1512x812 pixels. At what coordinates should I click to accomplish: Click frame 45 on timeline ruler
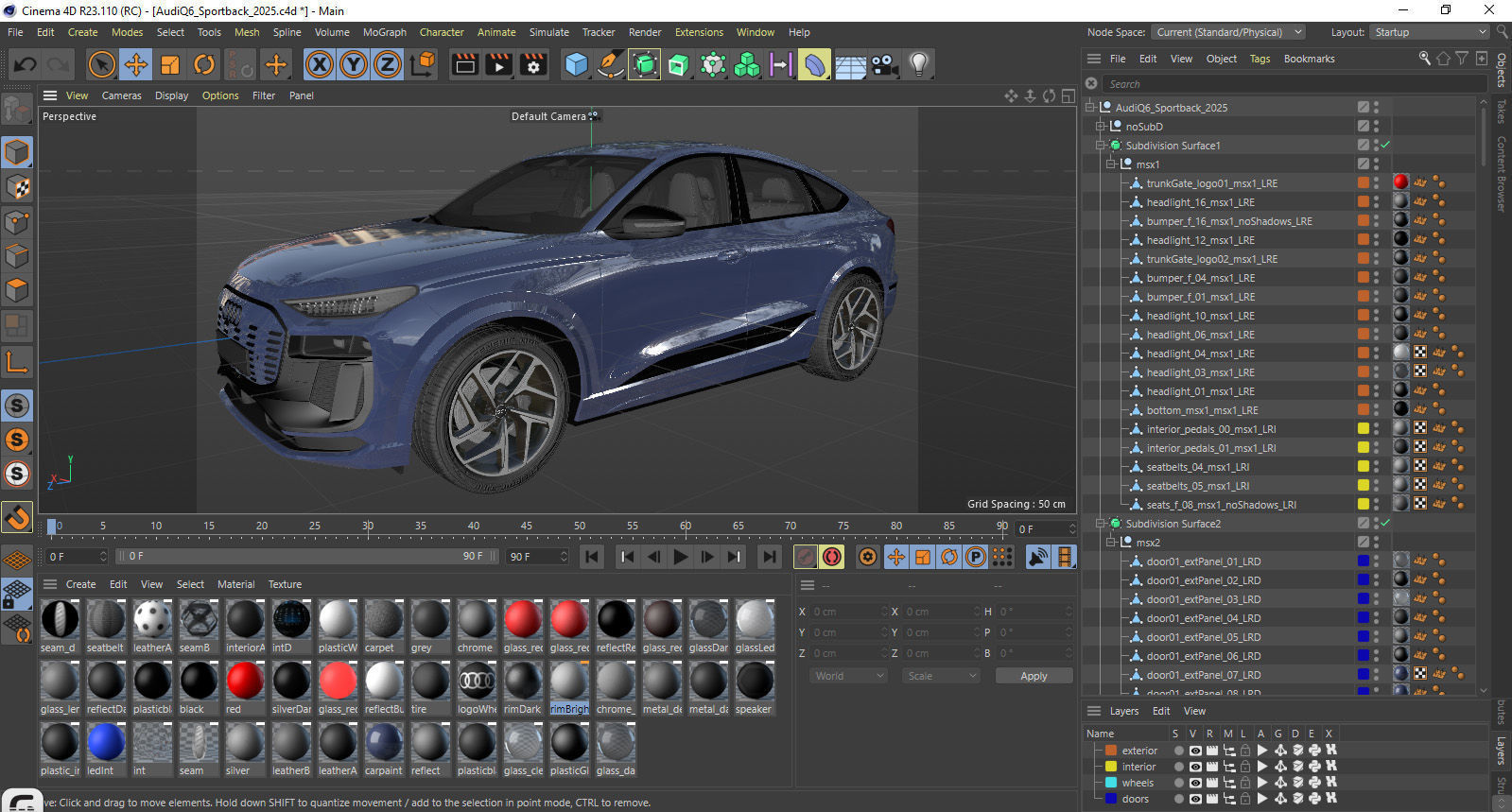click(x=526, y=526)
